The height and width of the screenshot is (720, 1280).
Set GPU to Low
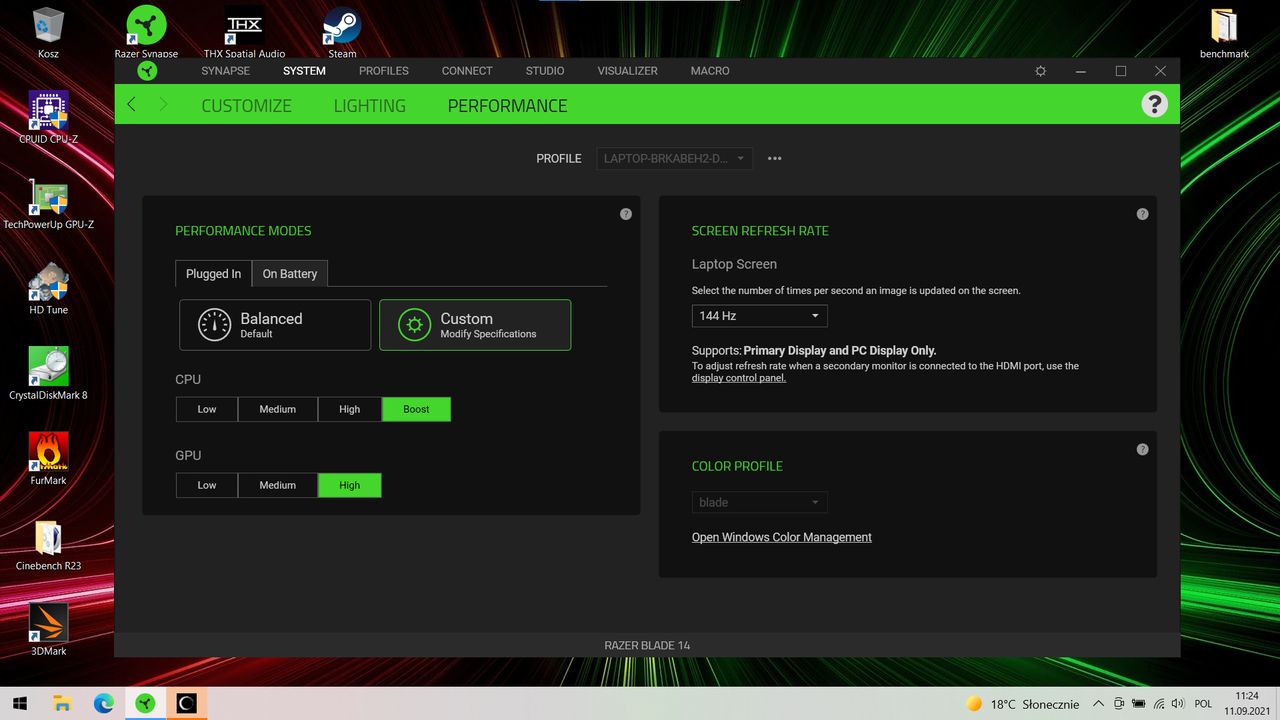(x=207, y=485)
